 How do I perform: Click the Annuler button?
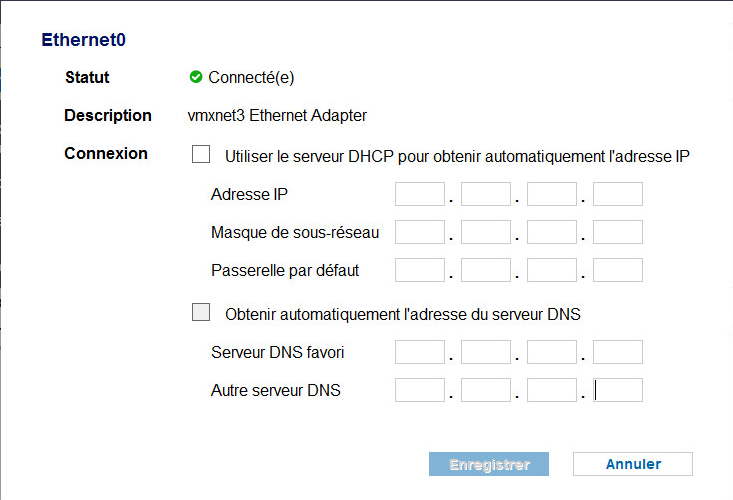633,464
